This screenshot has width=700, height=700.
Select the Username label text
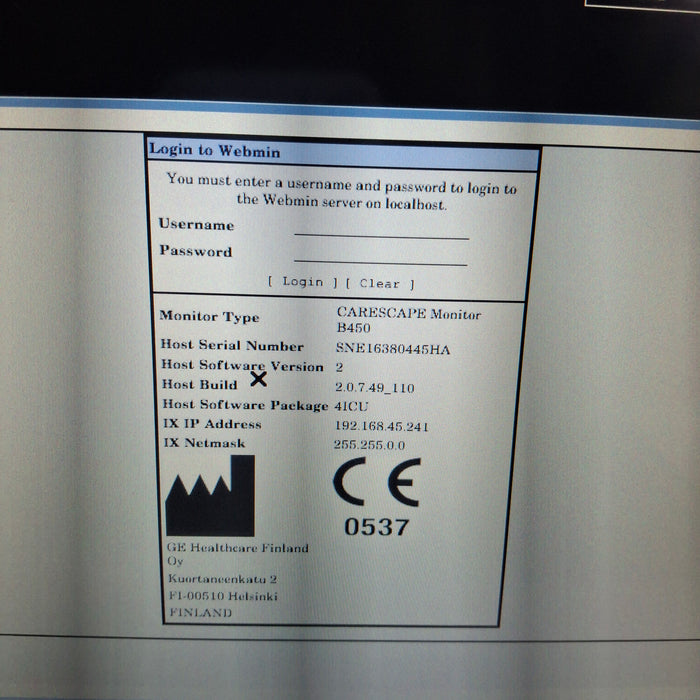tap(196, 225)
